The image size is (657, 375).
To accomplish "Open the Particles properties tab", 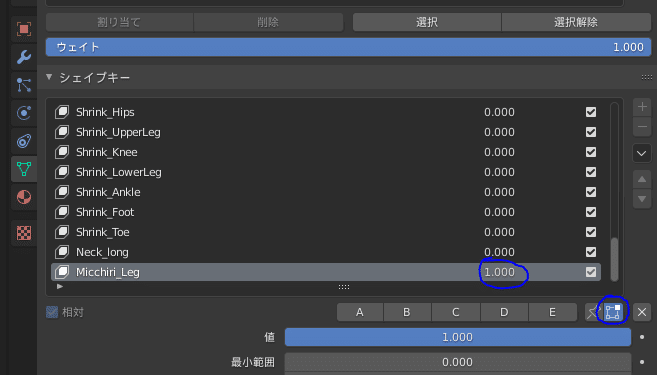I will [24, 85].
